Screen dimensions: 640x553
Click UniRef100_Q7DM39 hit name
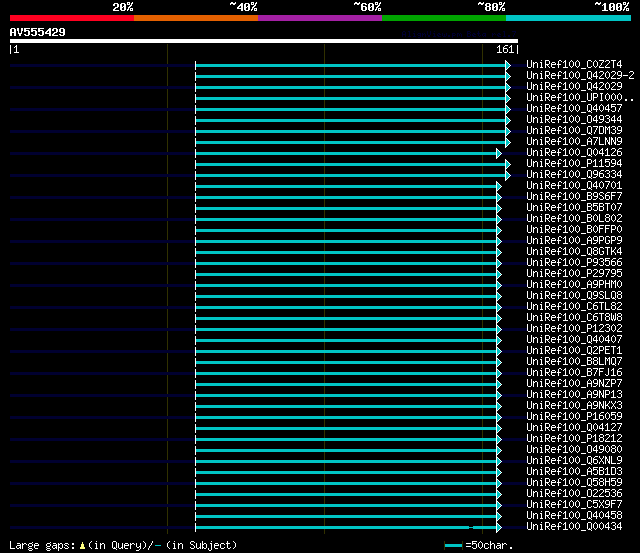coord(574,131)
